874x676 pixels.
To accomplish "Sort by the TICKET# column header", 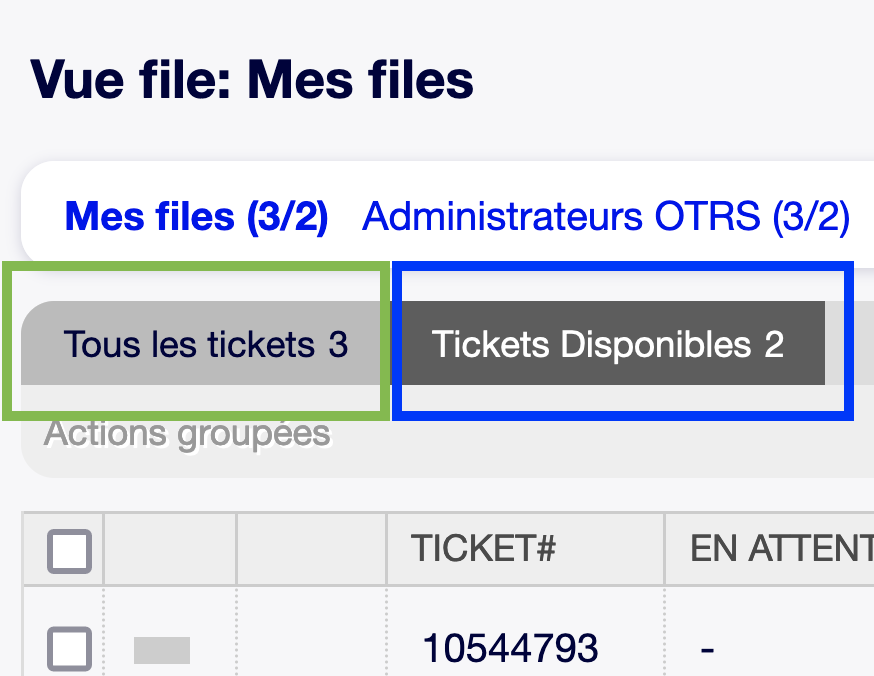I will click(x=483, y=549).
